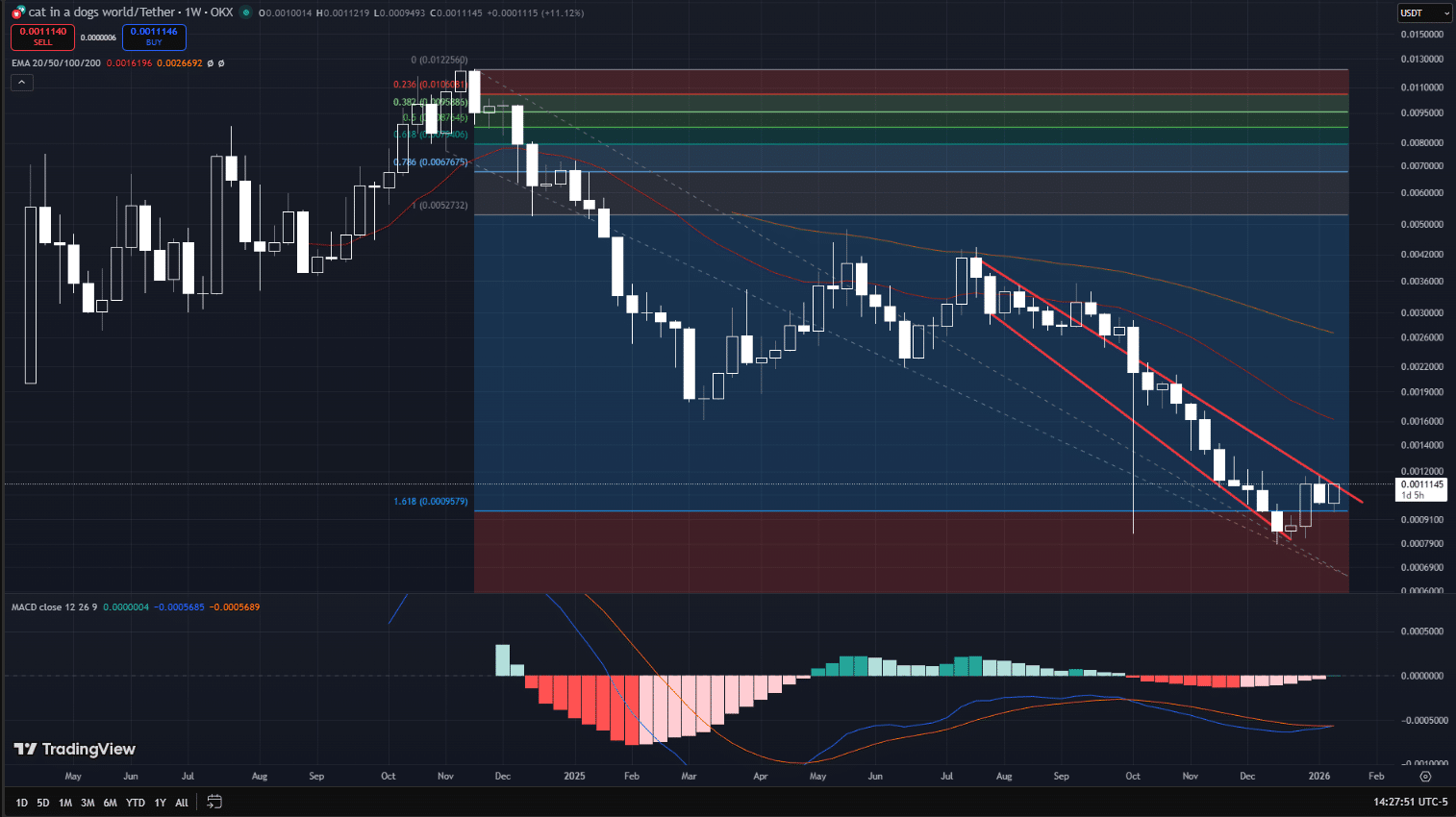Click the SELL 0.0011140 button
This screenshot has width=1456, height=817.
[42, 38]
